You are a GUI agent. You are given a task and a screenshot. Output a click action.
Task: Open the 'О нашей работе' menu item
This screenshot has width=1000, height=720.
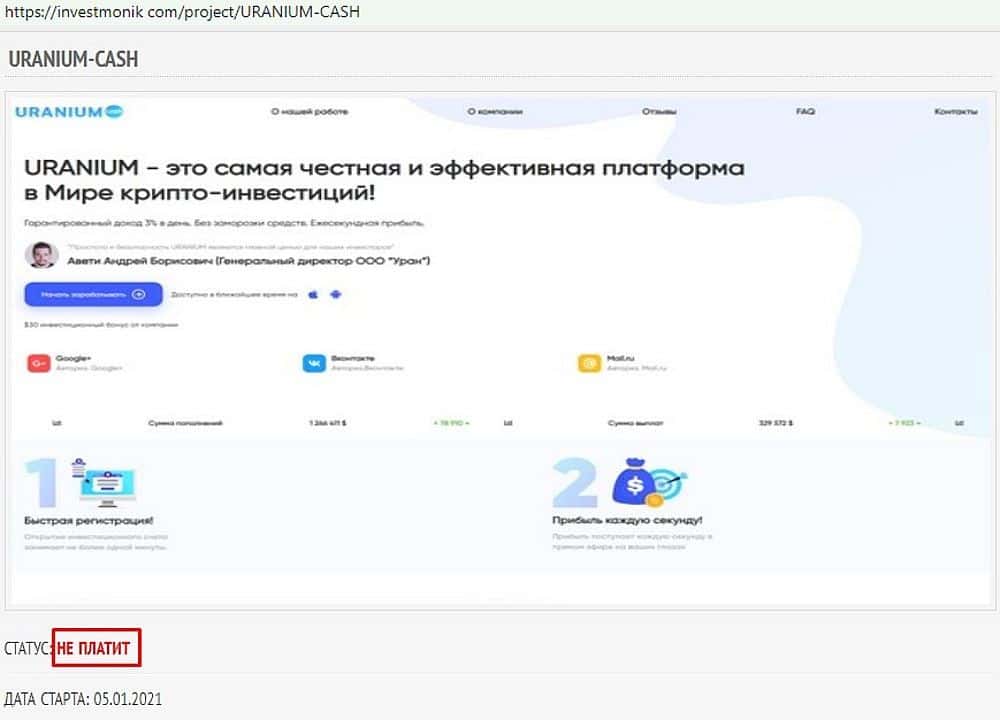(309, 112)
